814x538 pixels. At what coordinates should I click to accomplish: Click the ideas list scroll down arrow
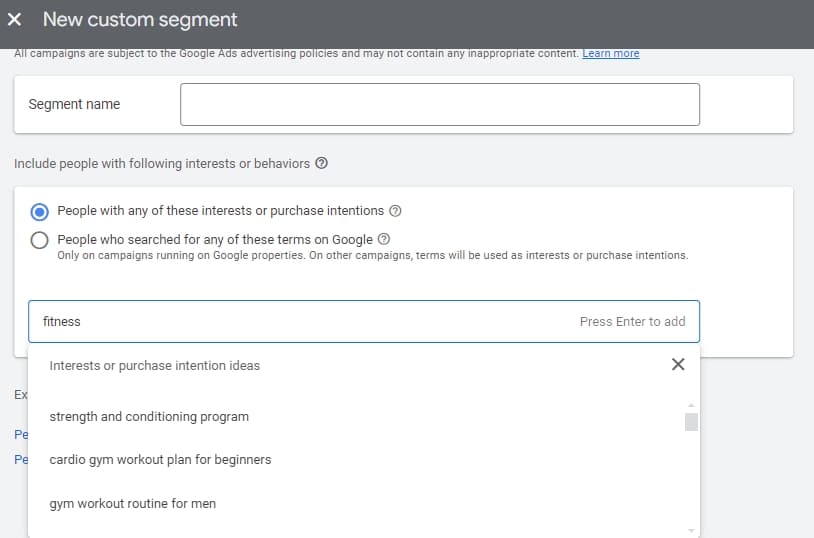[691, 530]
